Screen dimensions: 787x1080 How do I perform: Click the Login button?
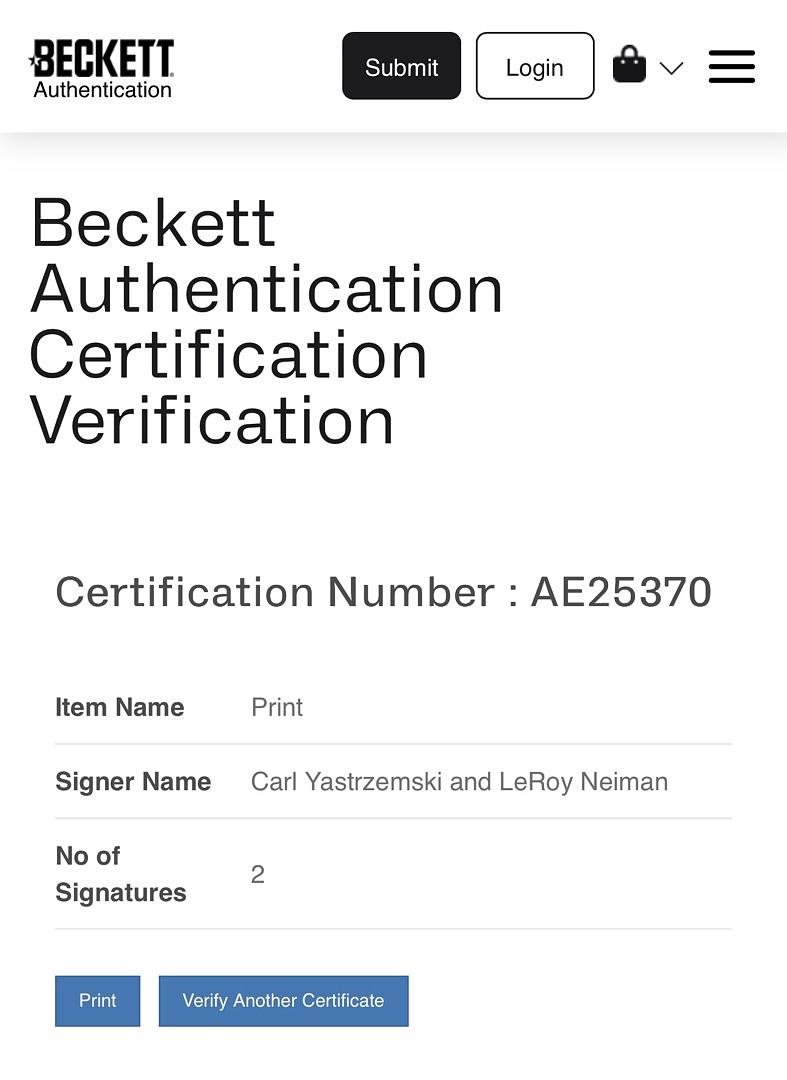tap(535, 67)
